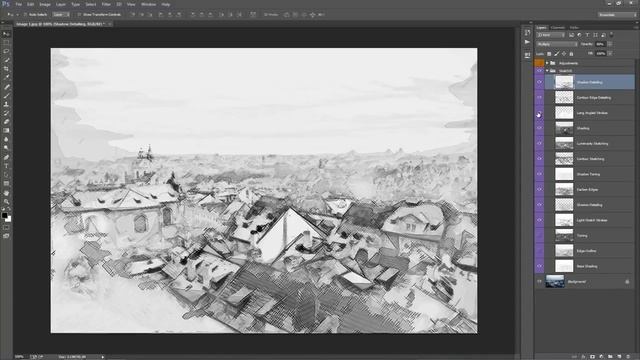Screen dimensions: 640x360
Task: Select the Horizontal Type tool
Action: pos(6,166)
